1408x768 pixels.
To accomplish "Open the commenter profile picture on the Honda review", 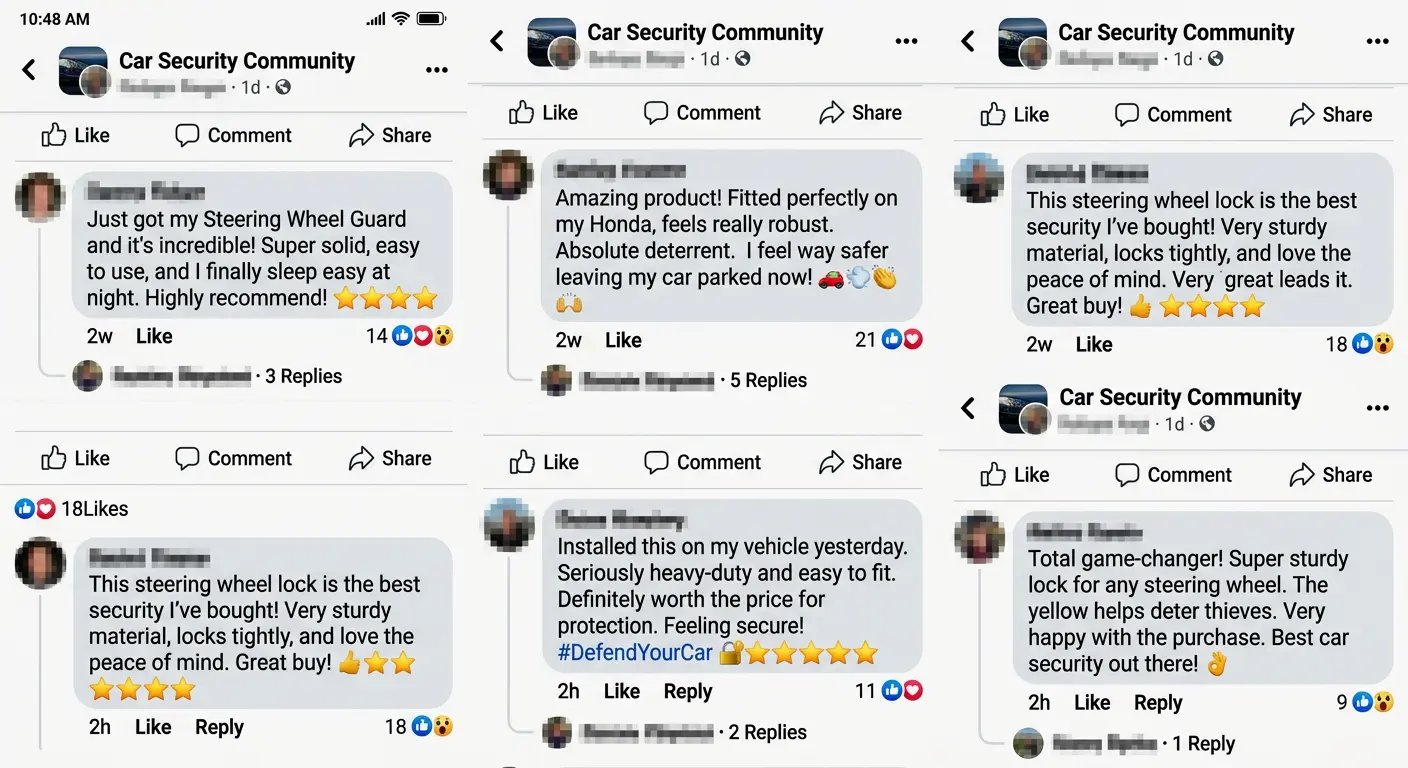I will click(x=508, y=174).
